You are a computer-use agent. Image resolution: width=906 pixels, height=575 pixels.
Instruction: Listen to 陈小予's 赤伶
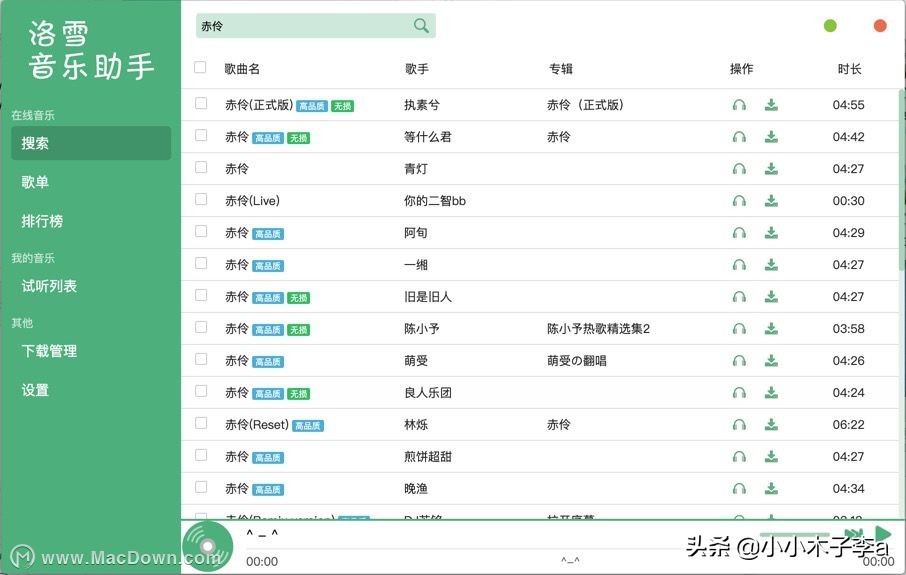pyautogui.click(x=739, y=329)
